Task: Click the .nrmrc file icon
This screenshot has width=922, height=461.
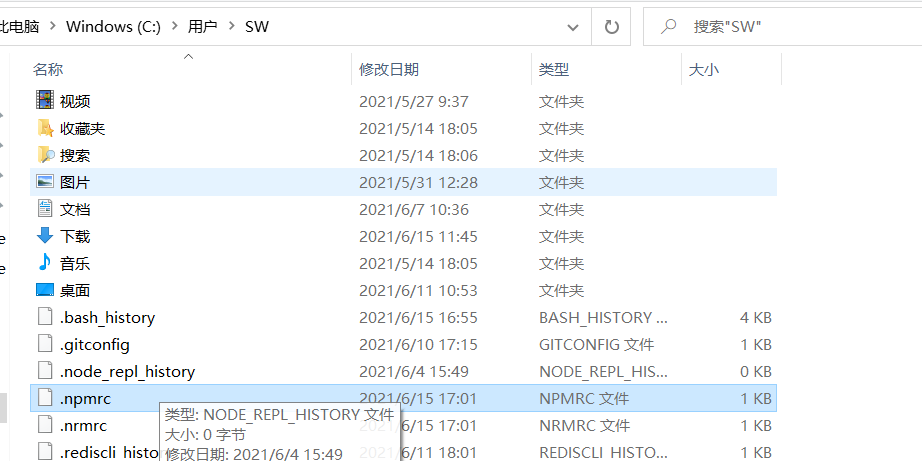Action: click(x=45, y=425)
